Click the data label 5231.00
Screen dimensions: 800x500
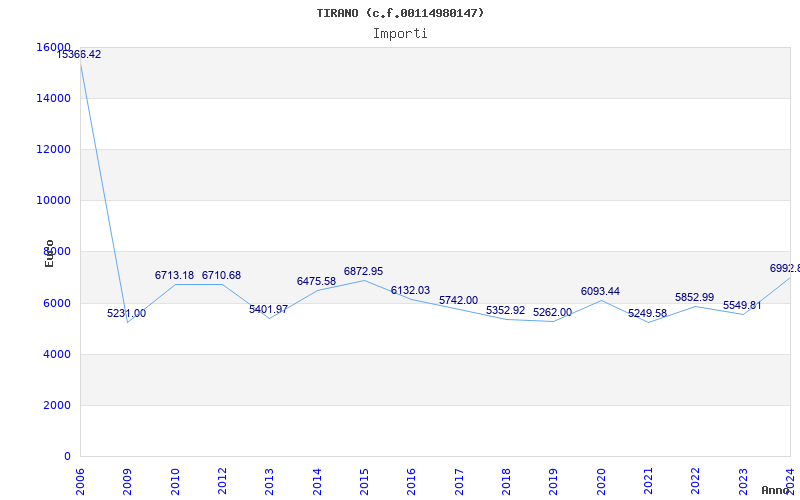[126, 313]
